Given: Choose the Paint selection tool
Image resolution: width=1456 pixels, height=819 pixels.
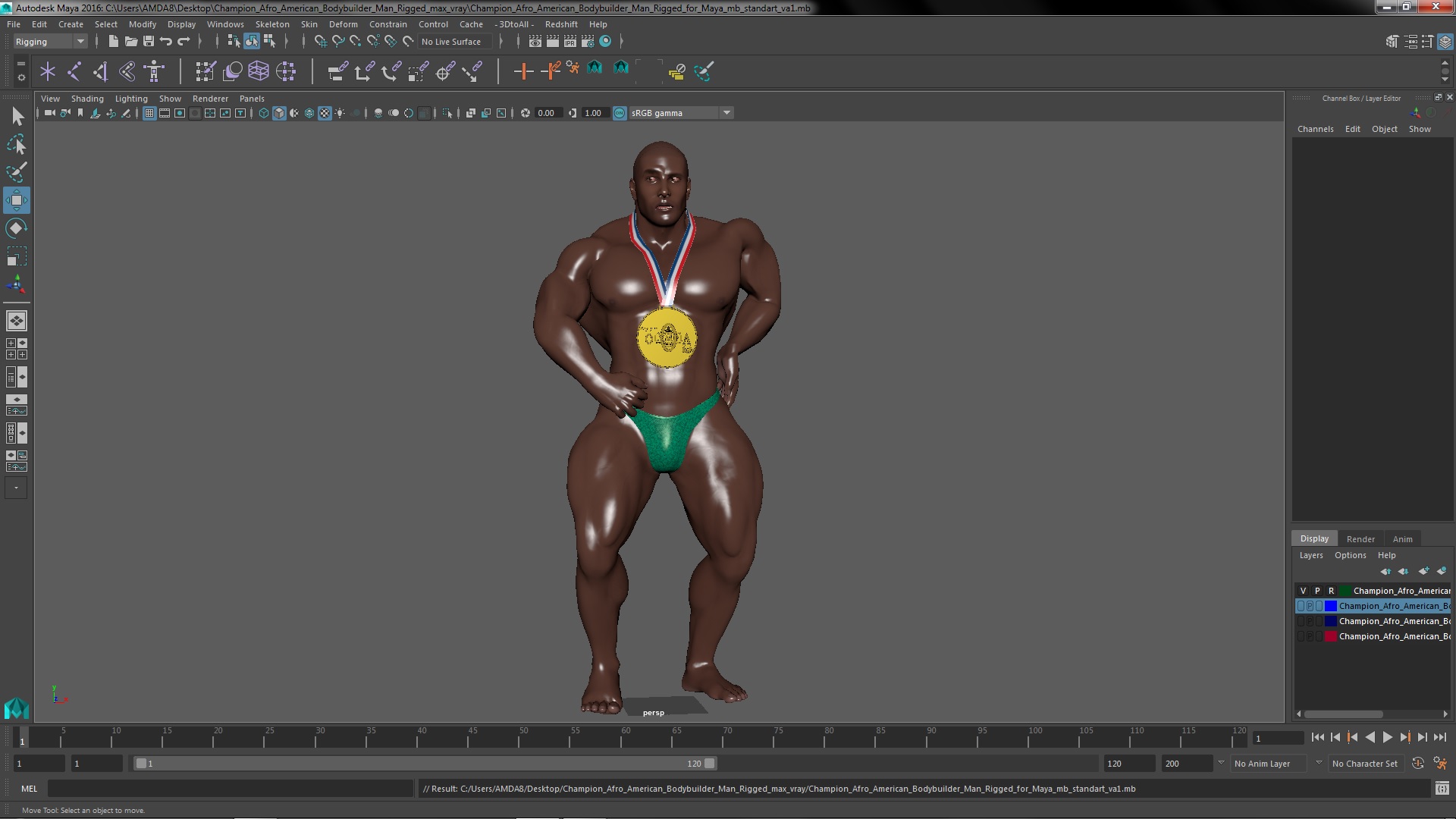Looking at the screenshot, I should click(x=17, y=172).
